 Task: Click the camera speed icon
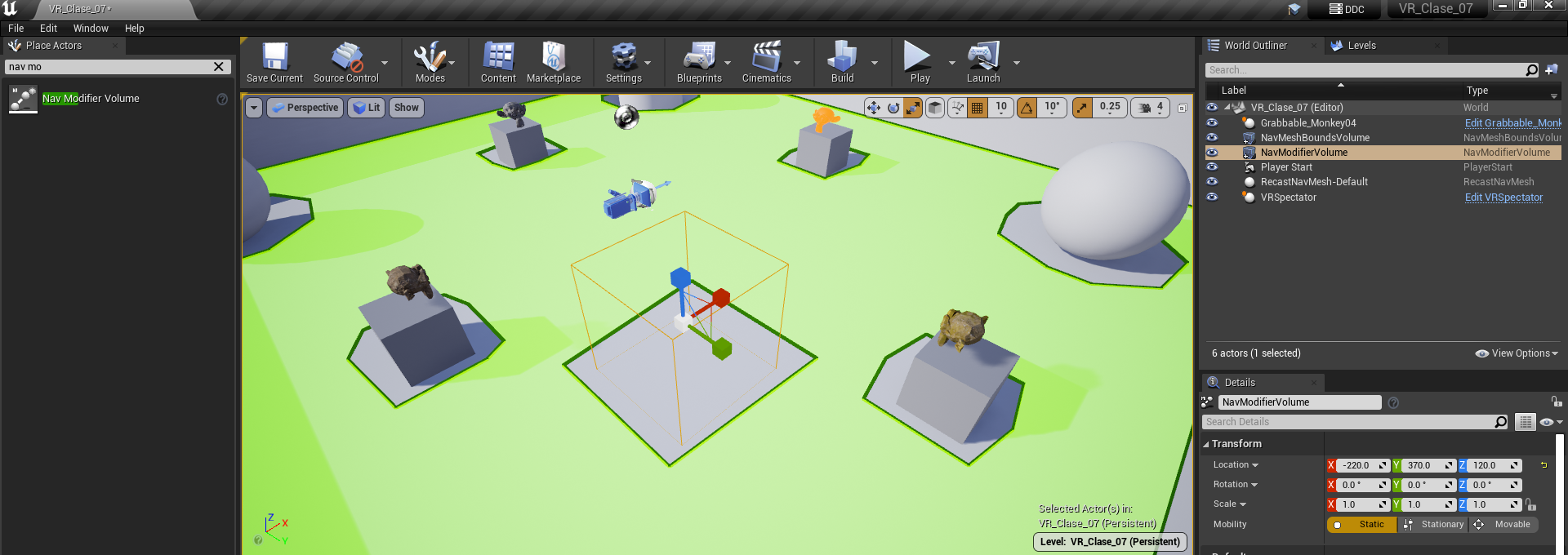pyautogui.click(x=1145, y=108)
